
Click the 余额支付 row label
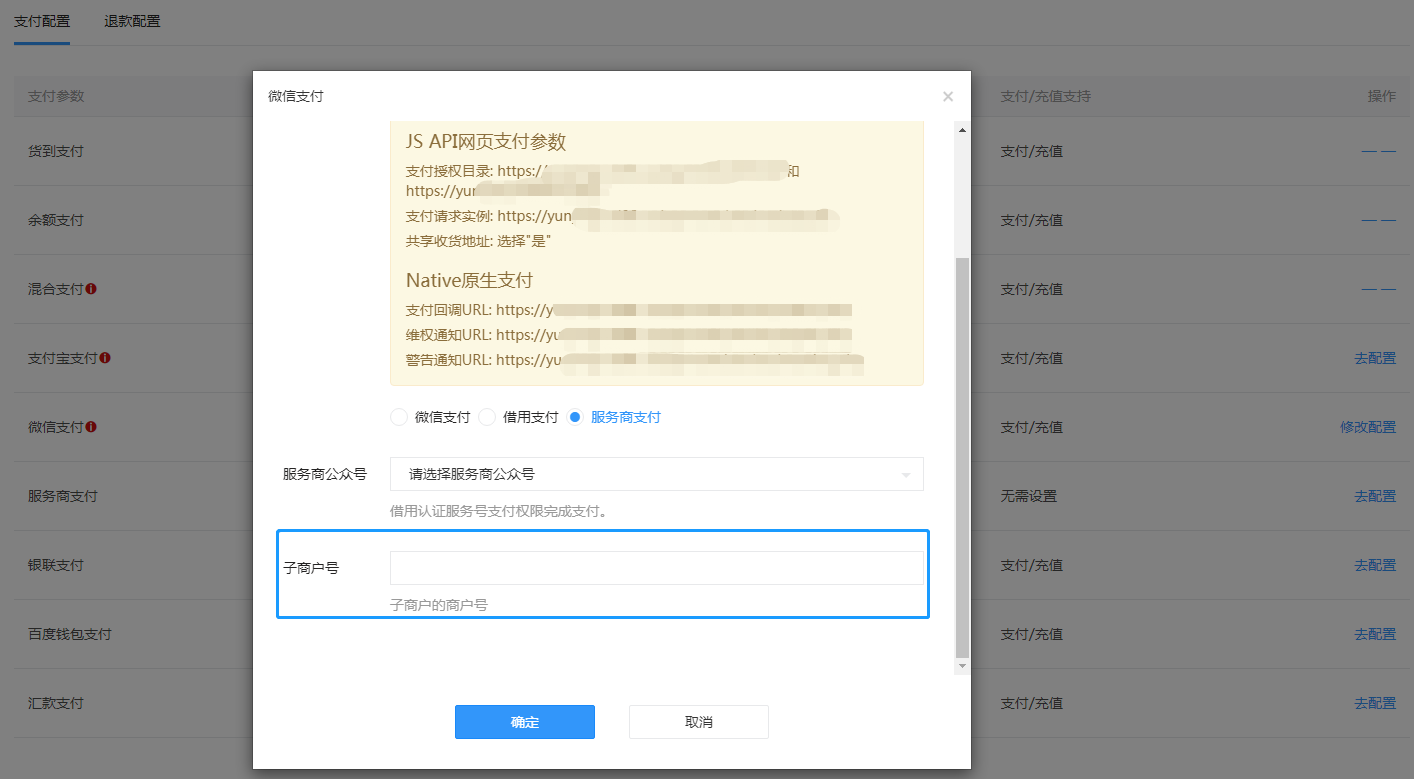pyautogui.click(x=56, y=220)
